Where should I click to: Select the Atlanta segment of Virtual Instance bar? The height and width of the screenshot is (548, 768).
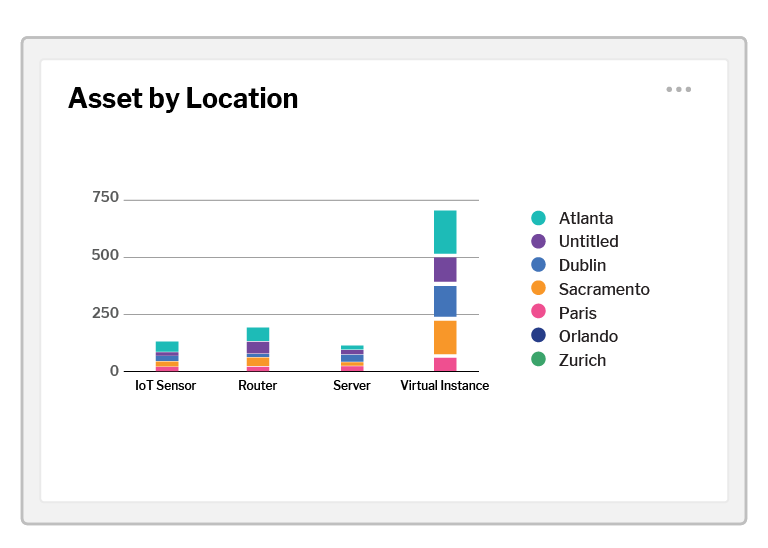(445, 232)
